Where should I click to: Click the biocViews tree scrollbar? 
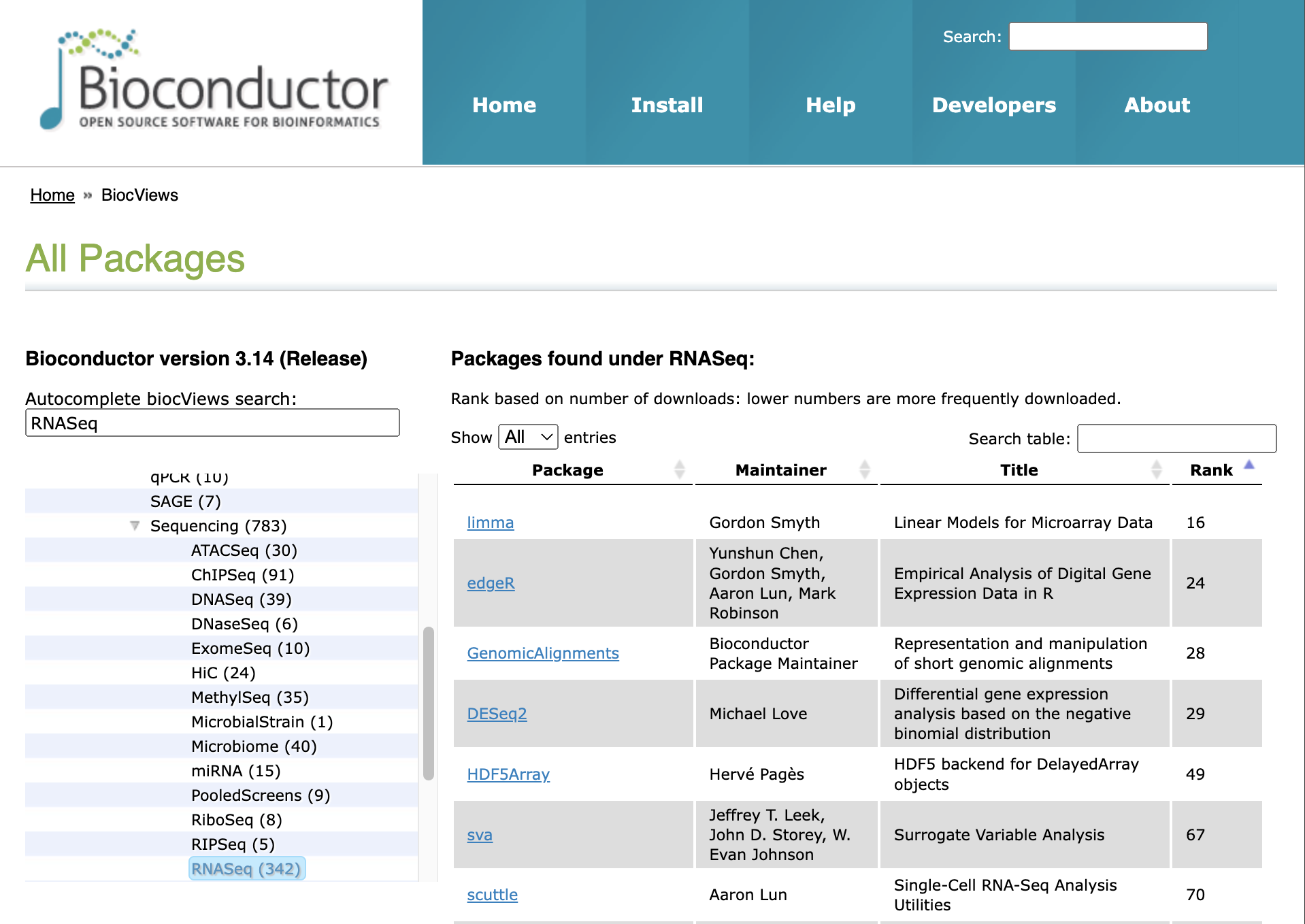[x=428, y=701]
